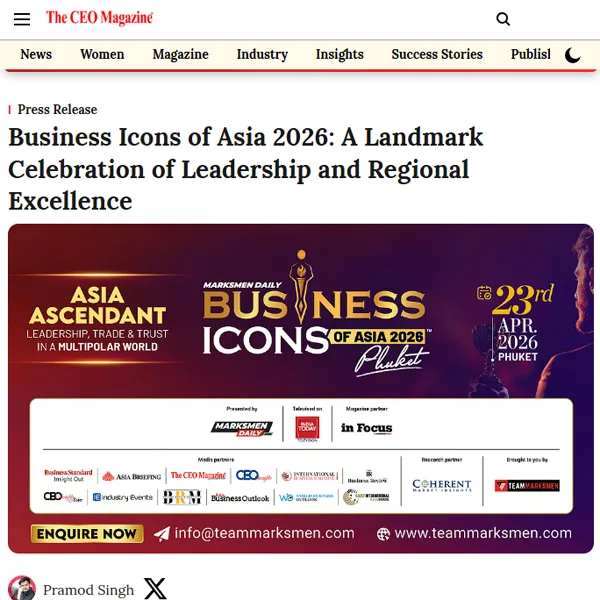Open the Industry nav item

tap(262, 54)
